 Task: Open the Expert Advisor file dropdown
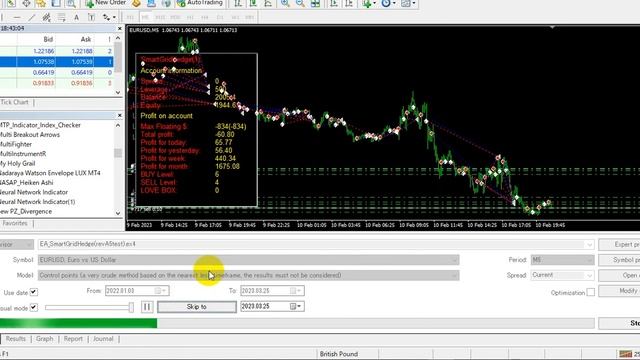point(589,244)
